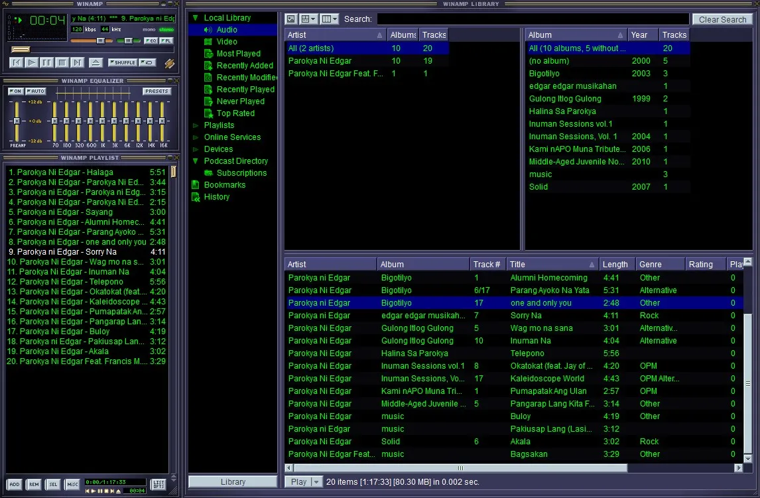The image size is (760, 498).
Task: Select Parokya Ni Edgar Feat. artist row
Action: click(366, 74)
